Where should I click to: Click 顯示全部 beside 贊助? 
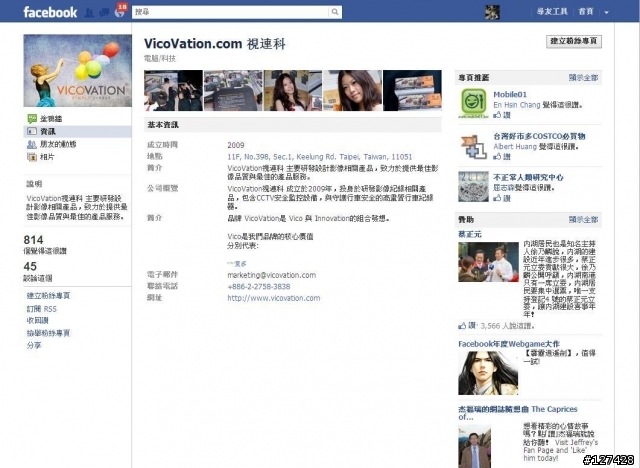[x=583, y=220]
